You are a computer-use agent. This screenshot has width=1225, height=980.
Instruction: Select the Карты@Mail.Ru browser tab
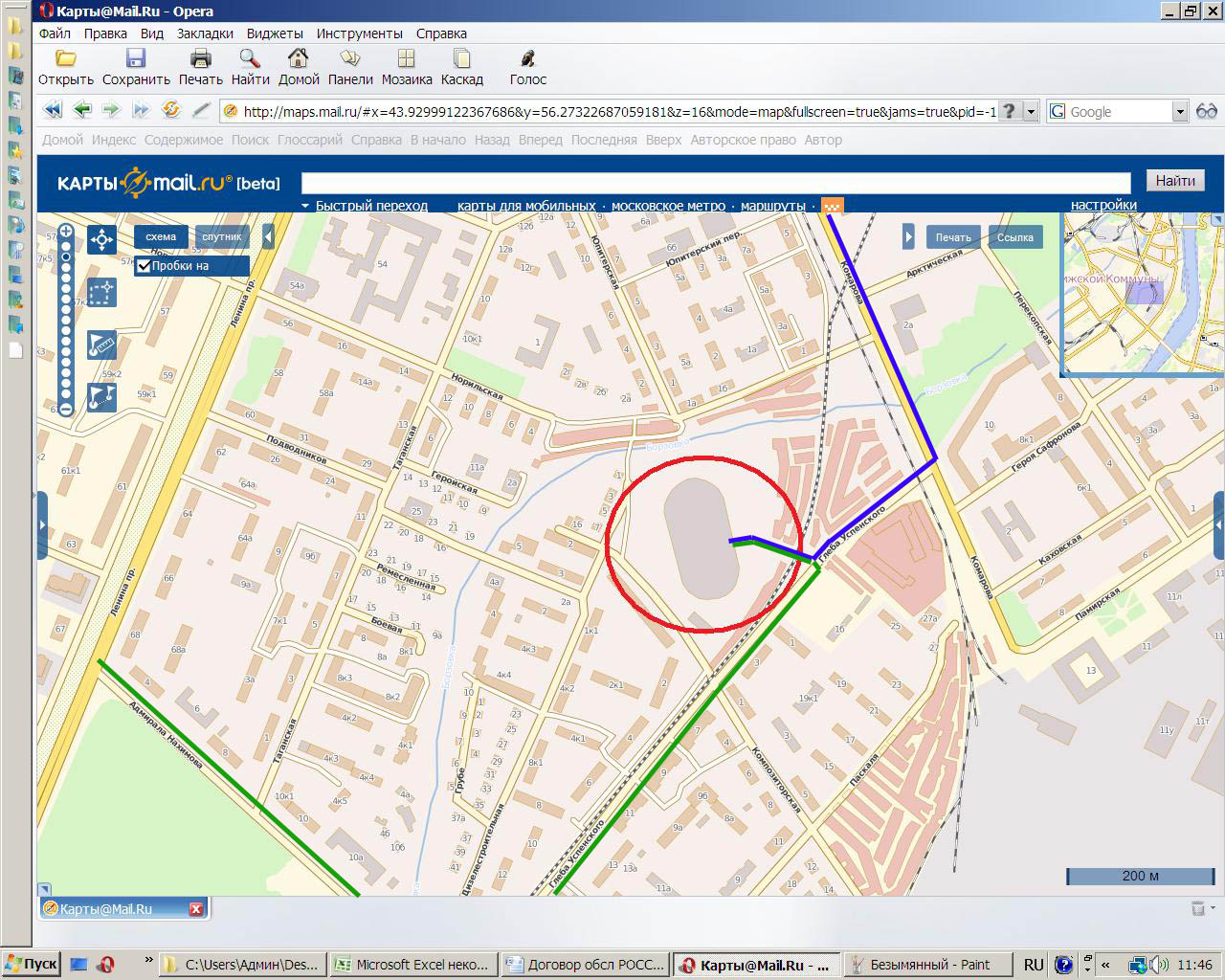[x=123, y=909]
